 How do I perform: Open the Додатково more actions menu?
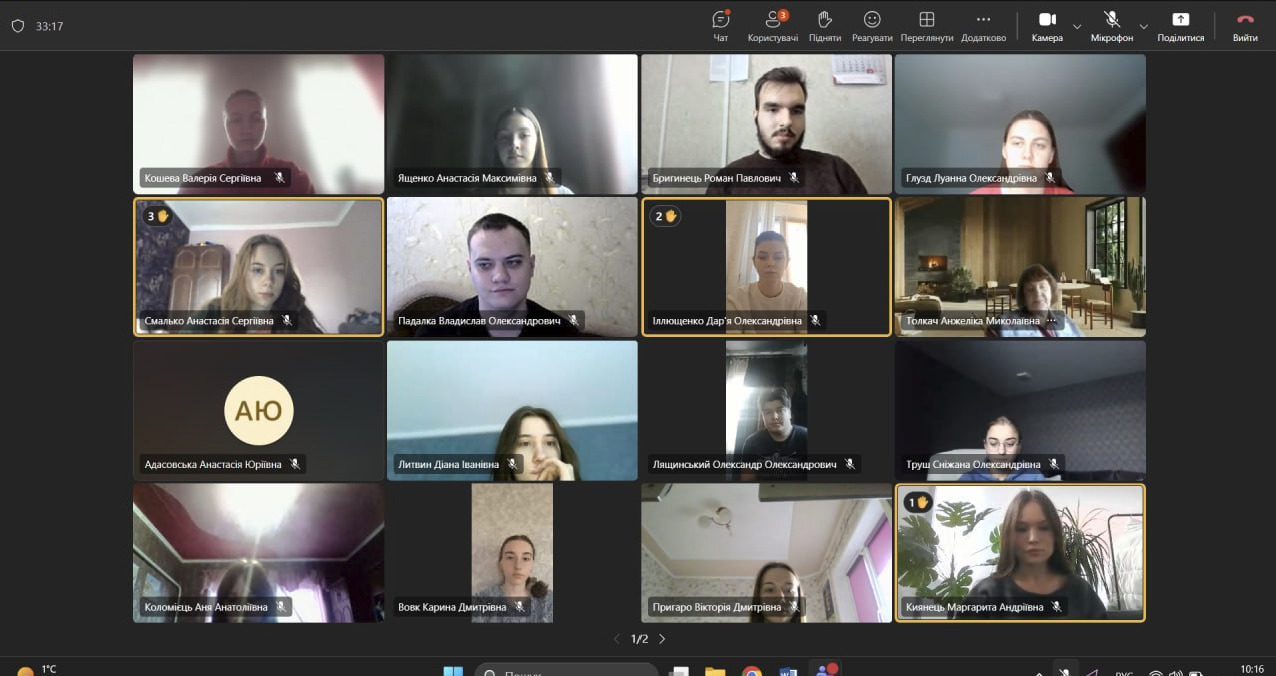coord(983,25)
